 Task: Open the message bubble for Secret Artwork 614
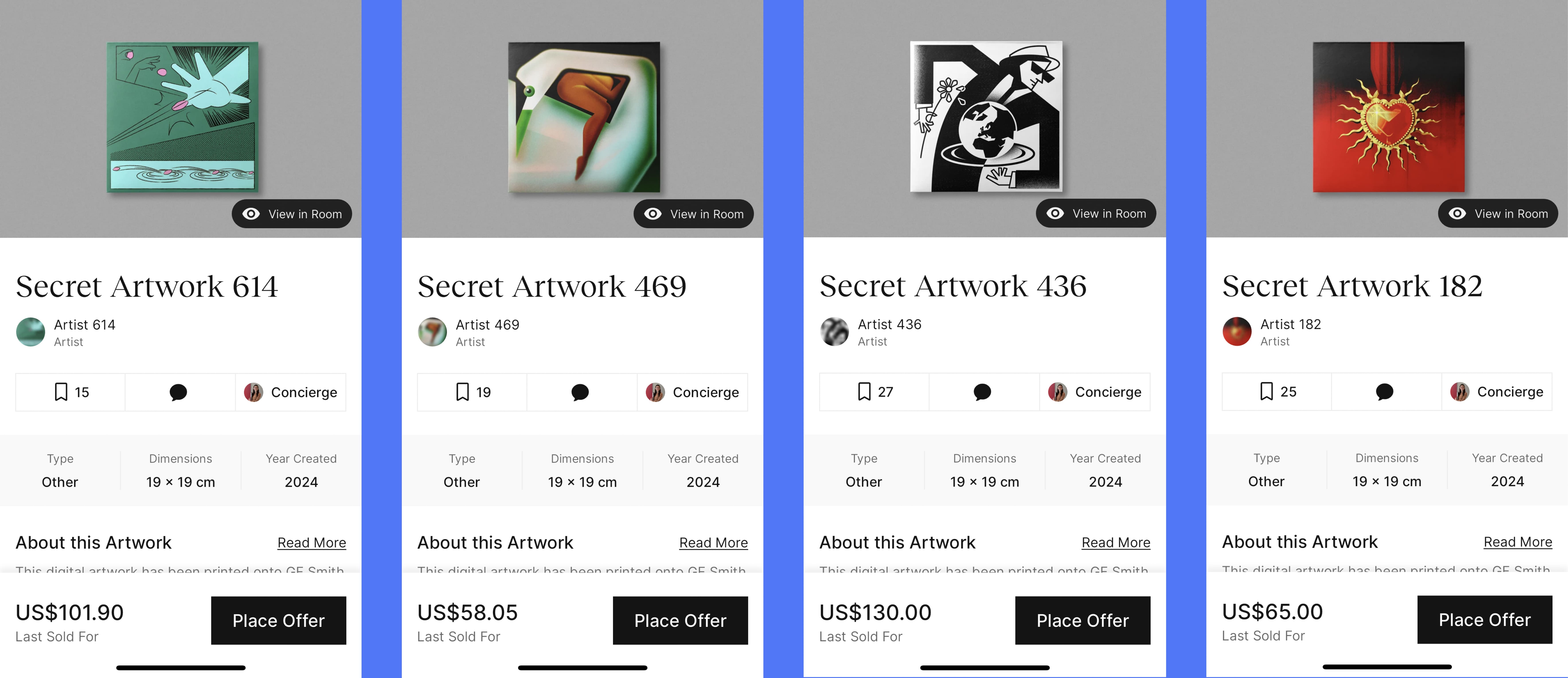(x=178, y=392)
